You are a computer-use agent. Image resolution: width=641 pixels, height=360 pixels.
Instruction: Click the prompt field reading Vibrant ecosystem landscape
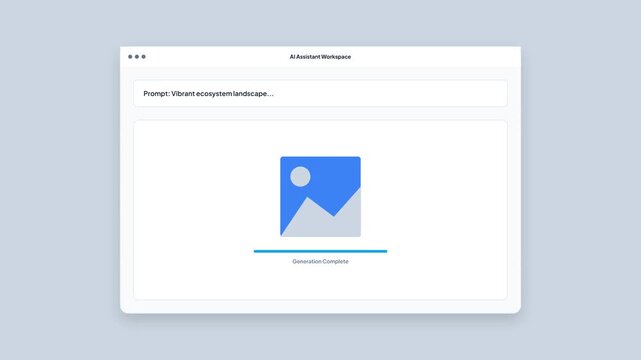(x=320, y=94)
